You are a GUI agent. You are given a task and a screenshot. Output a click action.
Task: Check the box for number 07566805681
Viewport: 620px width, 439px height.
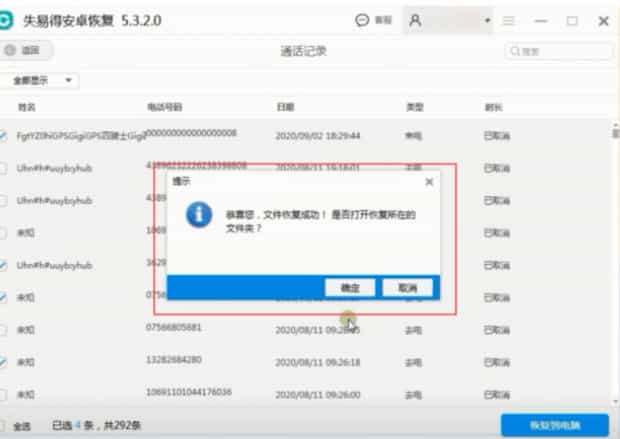[x=3, y=330]
